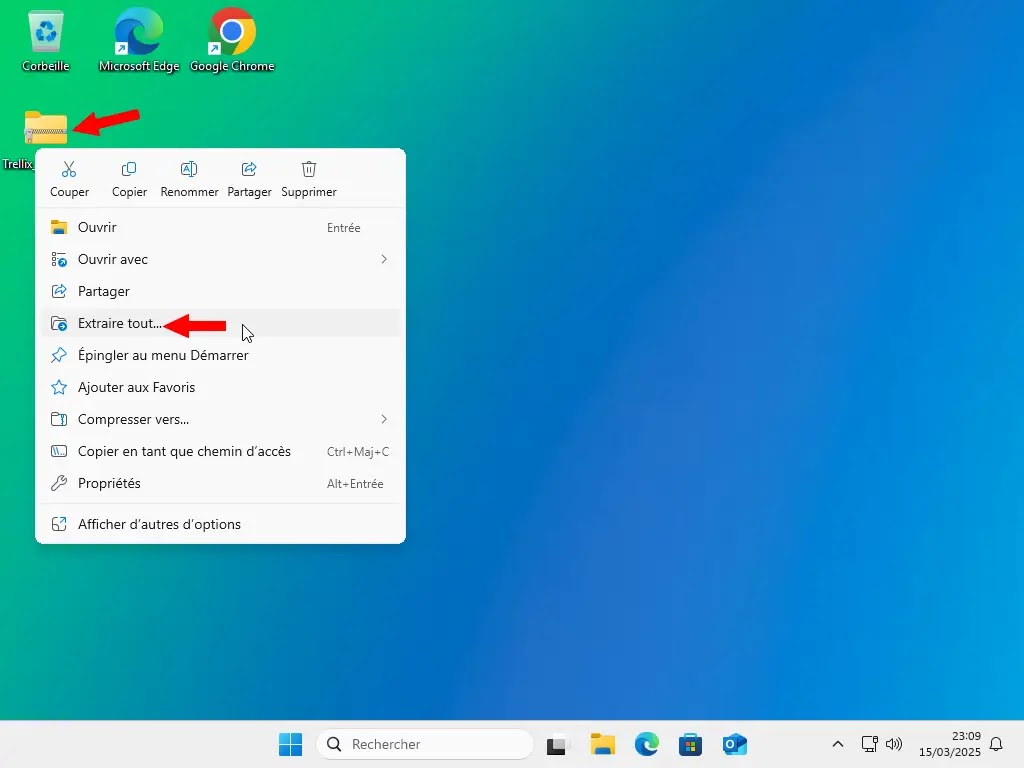1024x768 pixels.
Task: Open the Windows Start menu
Action: [x=290, y=744]
